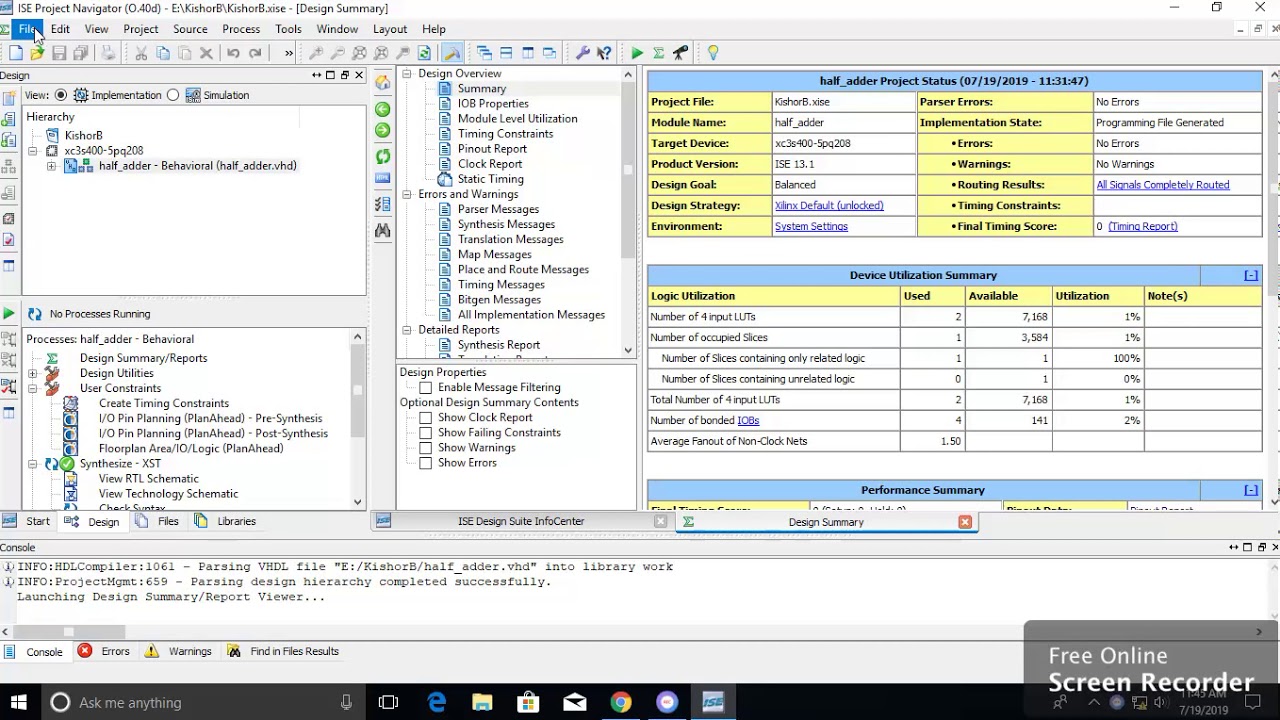Click the ISE app icon on taskbar
The image size is (1280, 720).
pyautogui.click(x=713, y=702)
